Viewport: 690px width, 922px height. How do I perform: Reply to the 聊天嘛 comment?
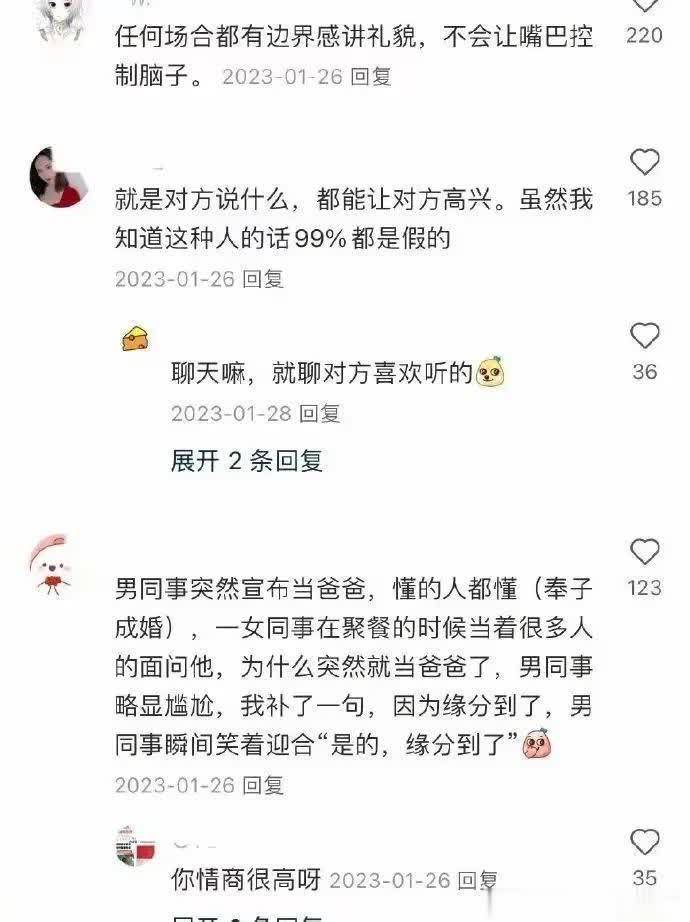[320, 413]
